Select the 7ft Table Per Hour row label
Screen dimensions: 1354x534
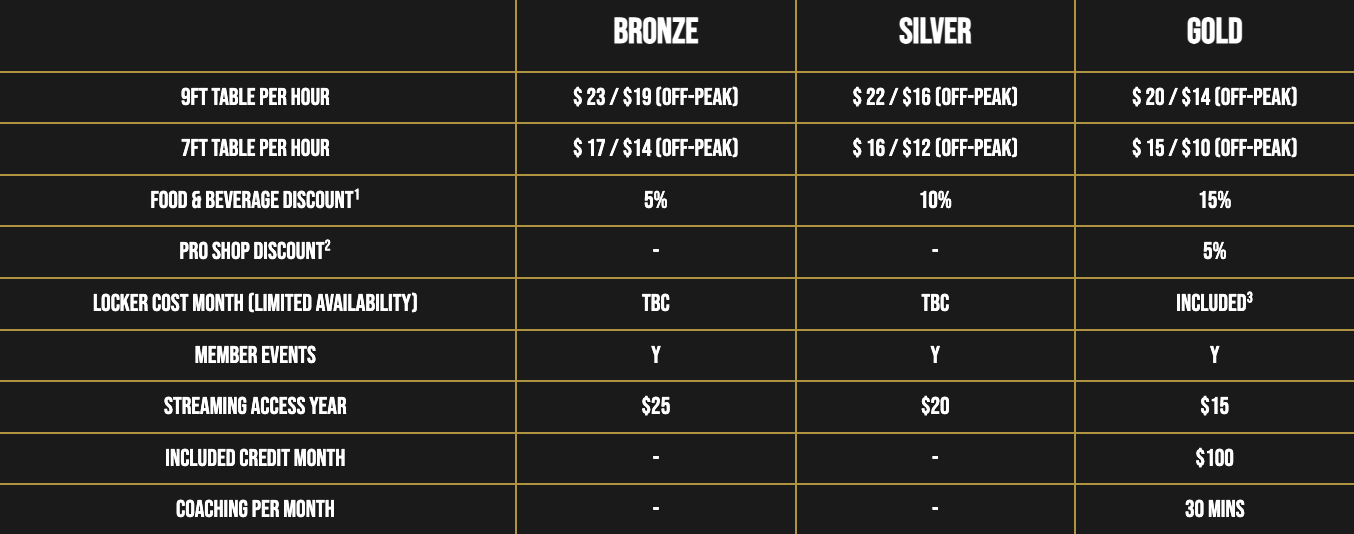(x=254, y=148)
